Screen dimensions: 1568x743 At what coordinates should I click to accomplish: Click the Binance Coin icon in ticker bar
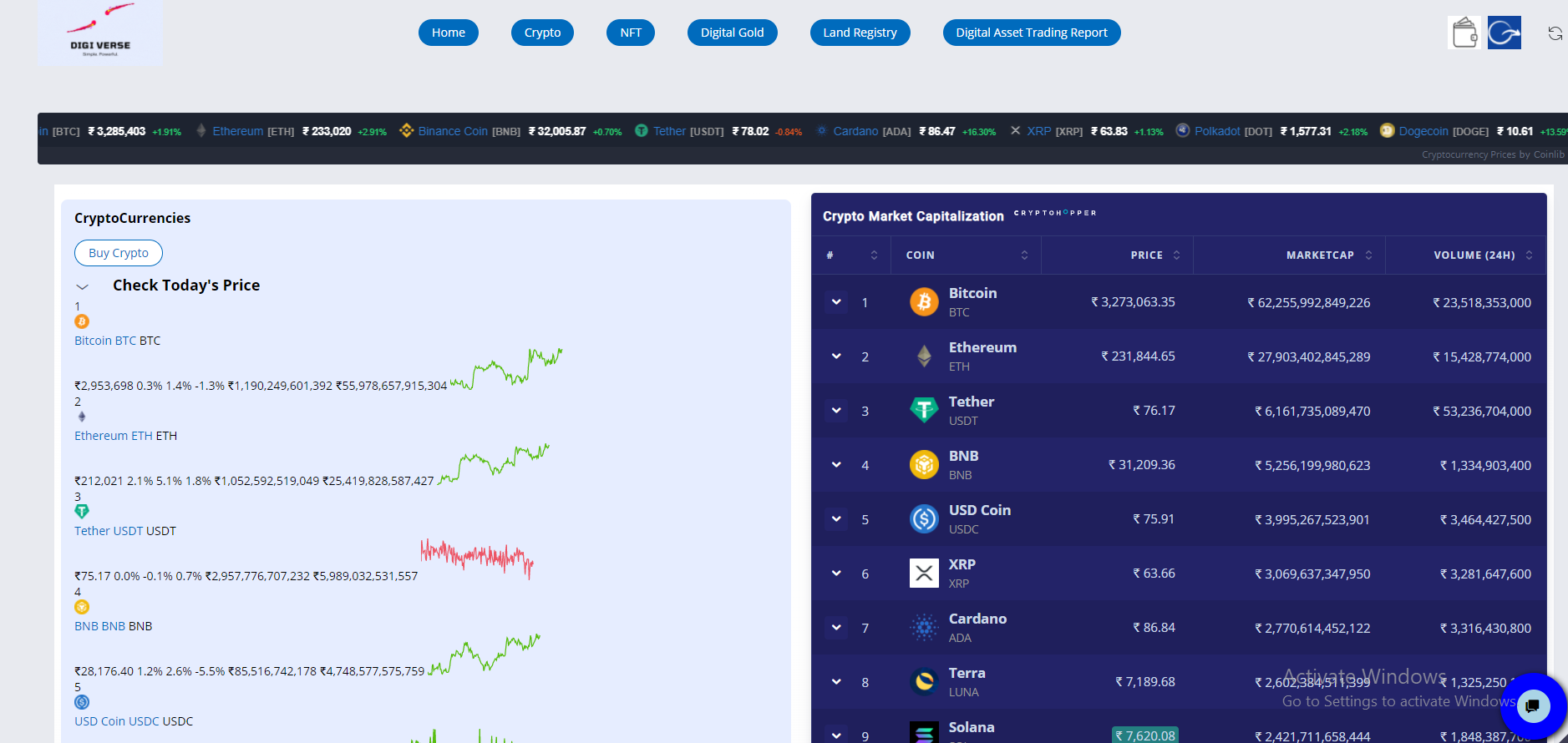(407, 130)
